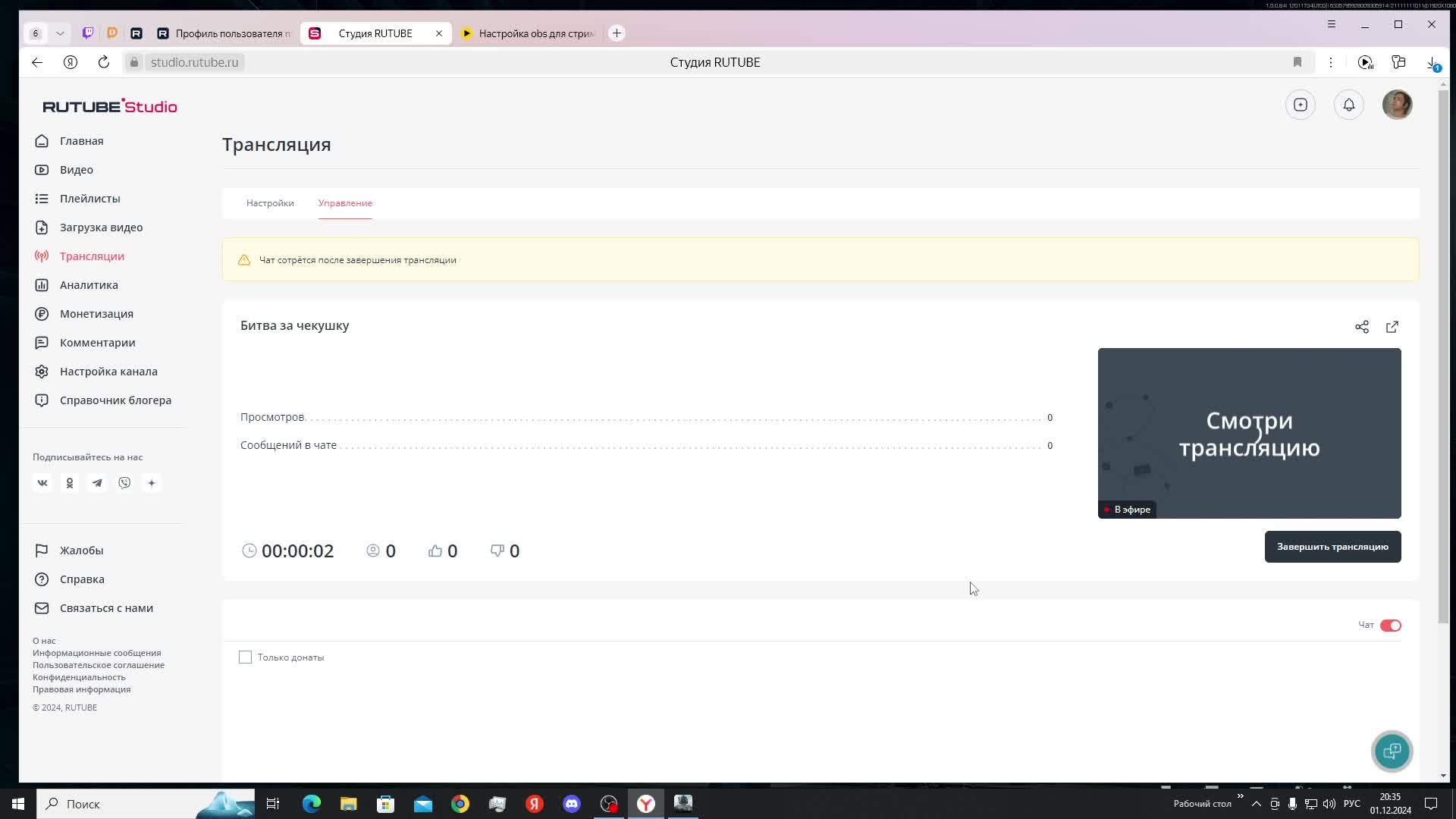The width and height of the screenshot is (1456, 819).
Task: Go to Плейлисты in sidebar
Action: pyautogui.click(x=89, y=199)
